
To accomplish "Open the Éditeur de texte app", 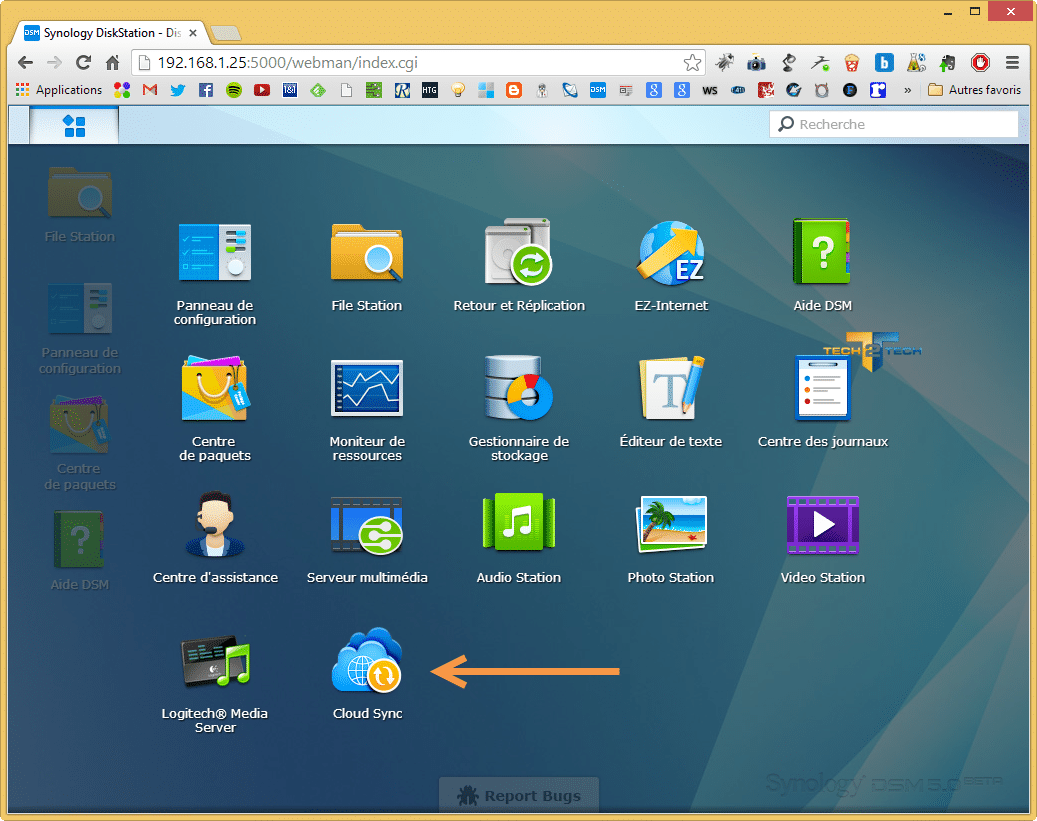I will tap(671, 390).
